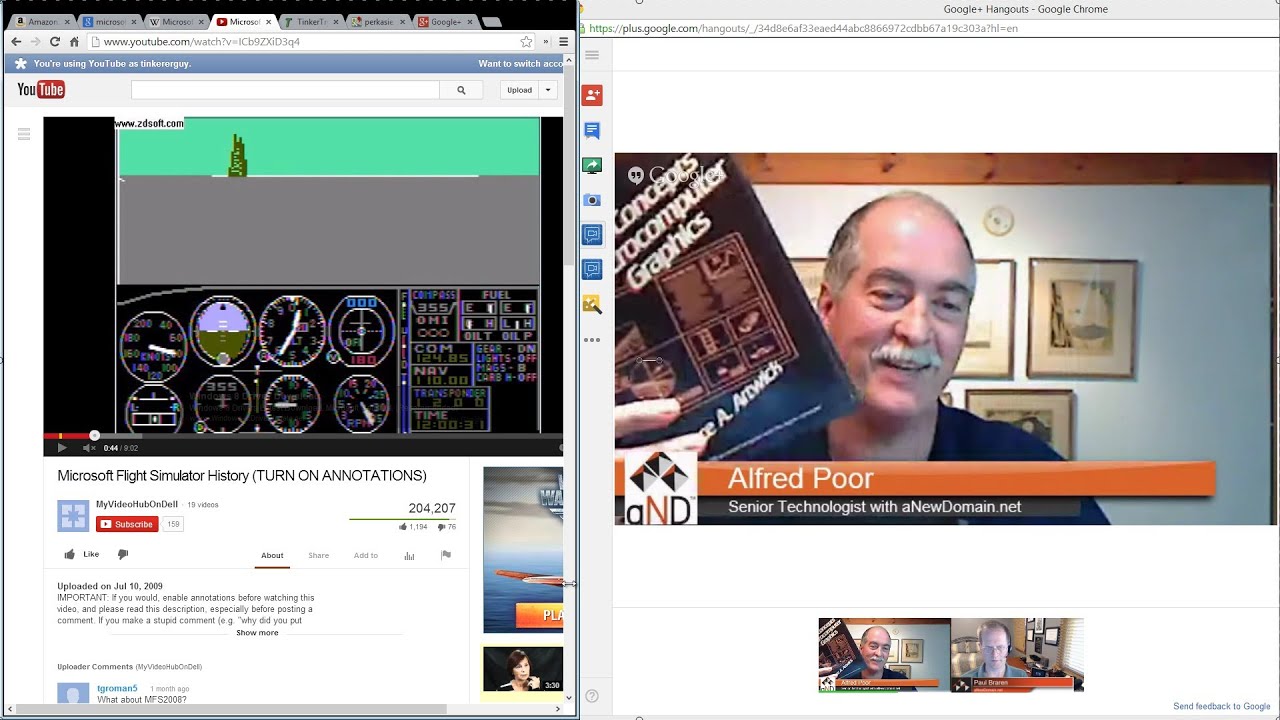Go to the home page icon in Chrome
This screenshot has width=1280, height=720.
74,42
